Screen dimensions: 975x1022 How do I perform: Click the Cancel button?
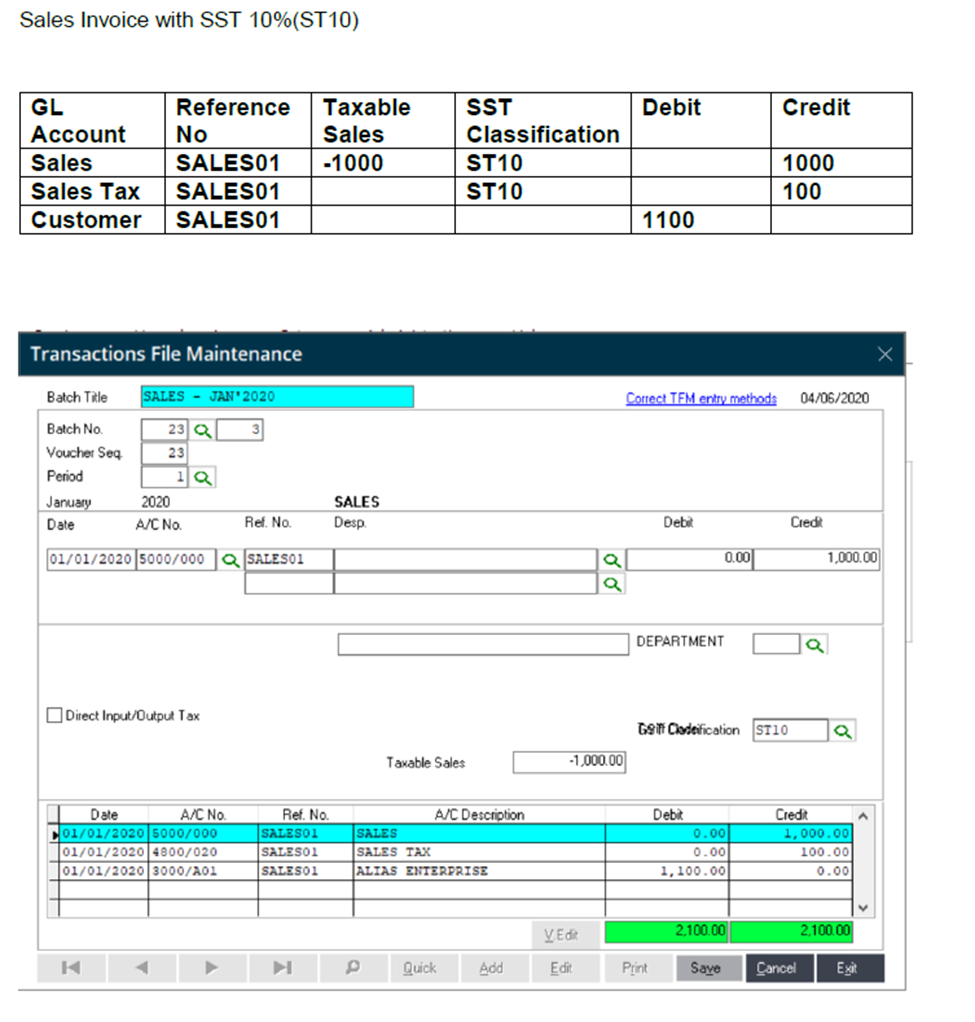(x=776, y=968)
